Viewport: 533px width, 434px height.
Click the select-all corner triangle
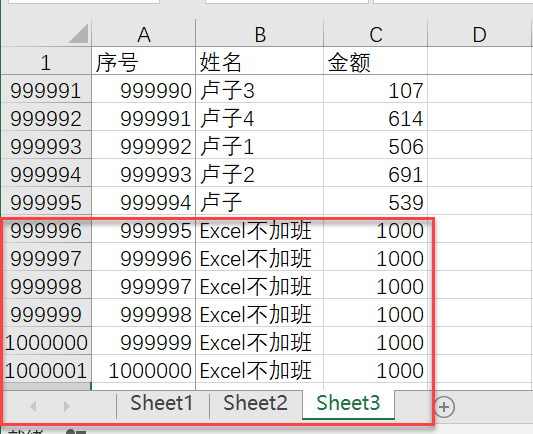(x=78, y=34)
